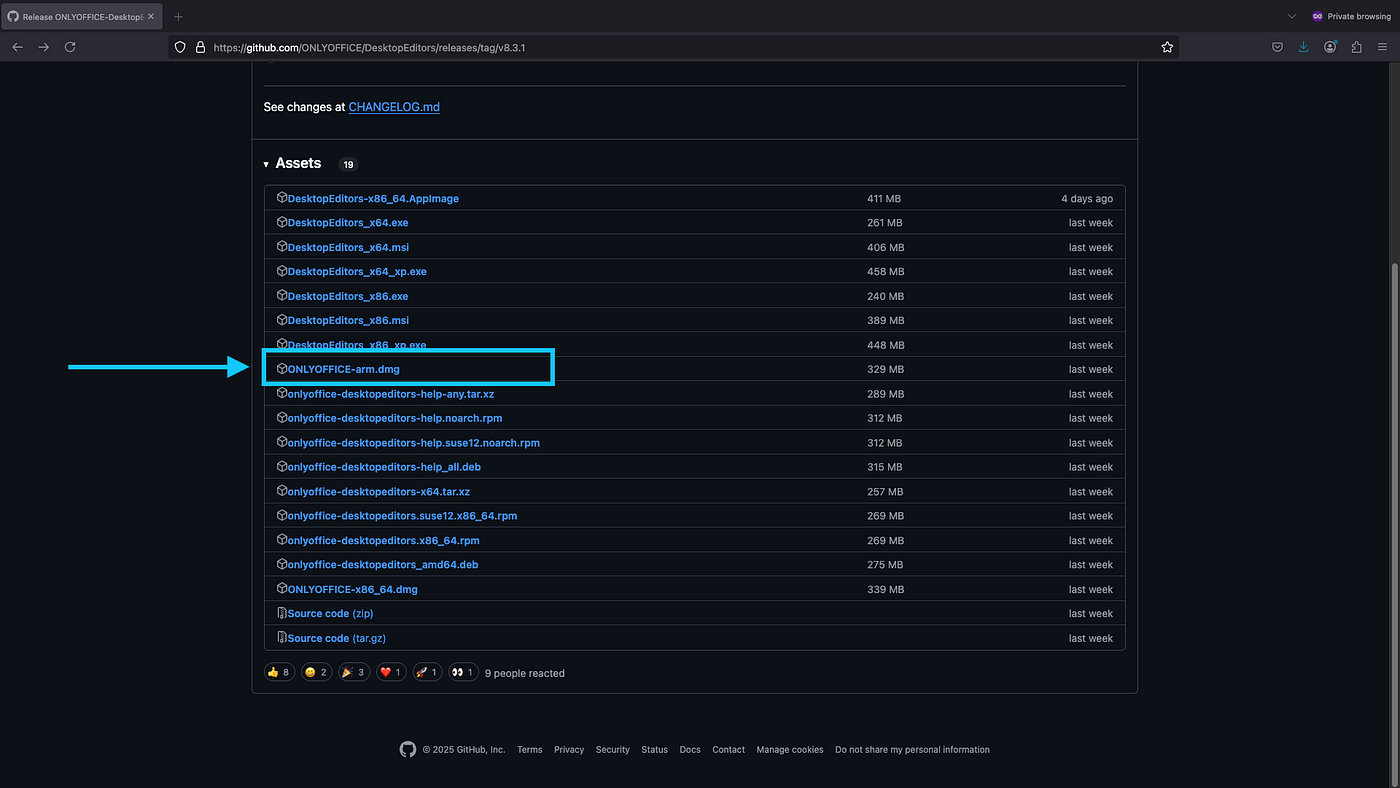Click the '411 MB' file size
Screen dimensions: 1400x788
(884, 199)
